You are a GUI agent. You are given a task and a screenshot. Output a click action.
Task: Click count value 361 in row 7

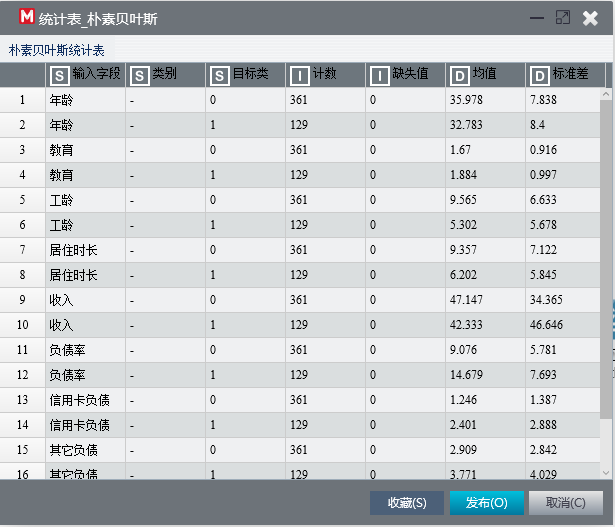point(299,250)
